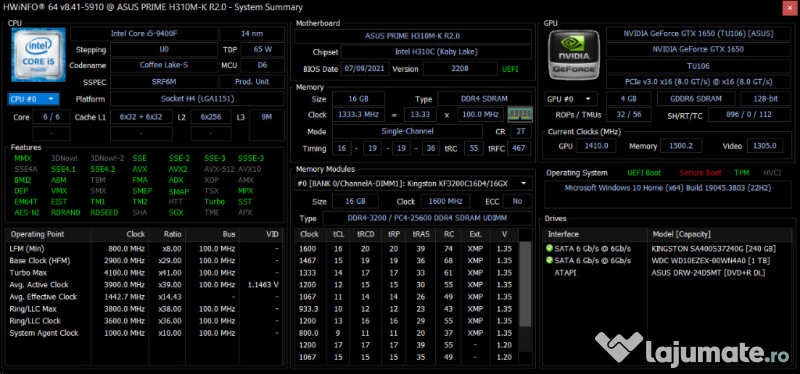Click the AVX2 feature flag

coord(178,169)
